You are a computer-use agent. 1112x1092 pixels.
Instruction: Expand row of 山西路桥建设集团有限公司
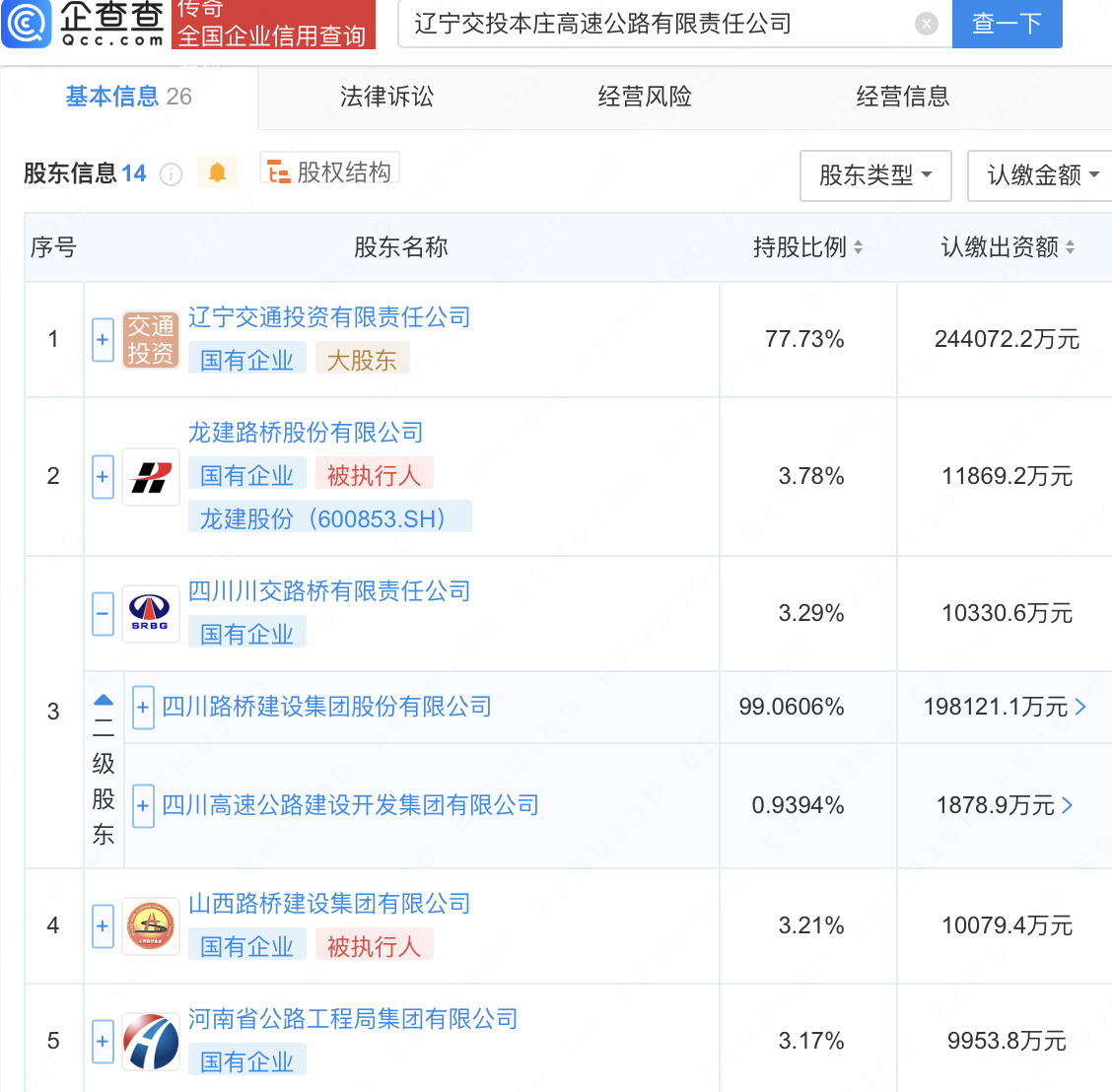click(x=103, y=926)
